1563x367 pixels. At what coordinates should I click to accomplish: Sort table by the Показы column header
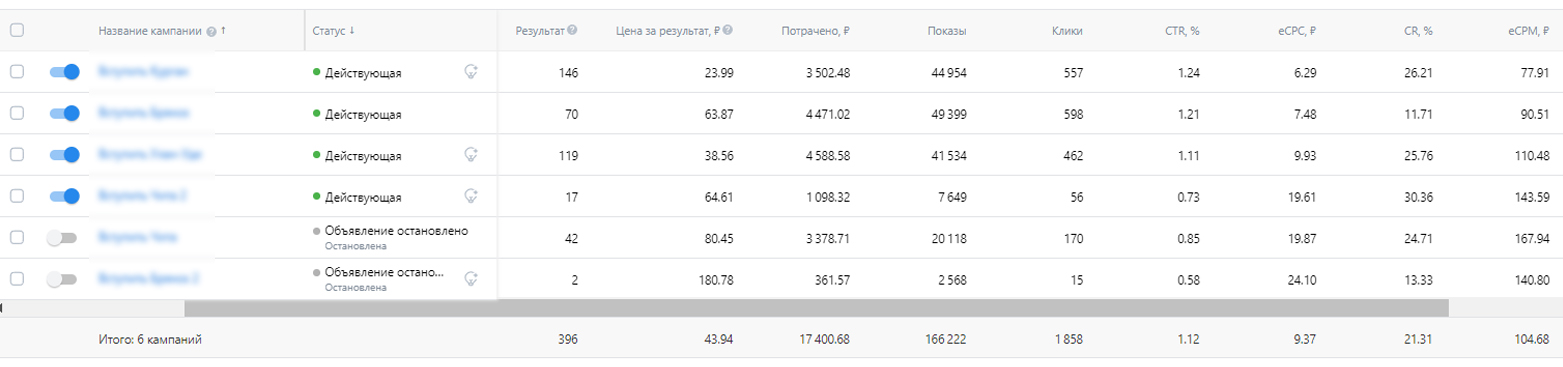(947, 31)
